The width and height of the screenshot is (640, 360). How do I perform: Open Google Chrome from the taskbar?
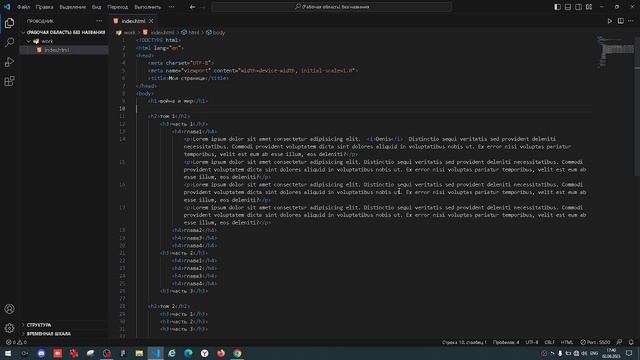237,353
